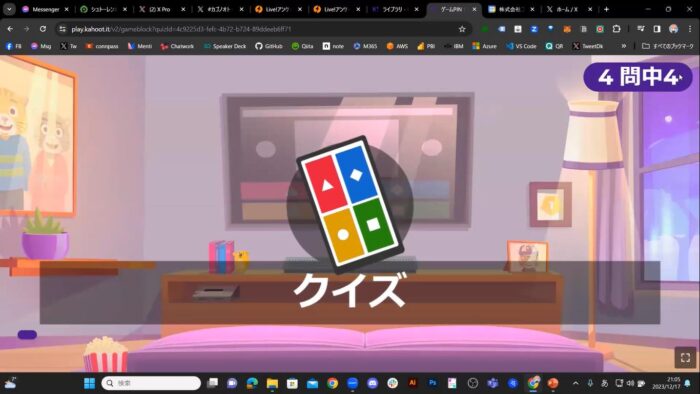Viewport: 700px width, 394px height.
Task: Open Chatwork bookmark
Action: coord(177,46)
